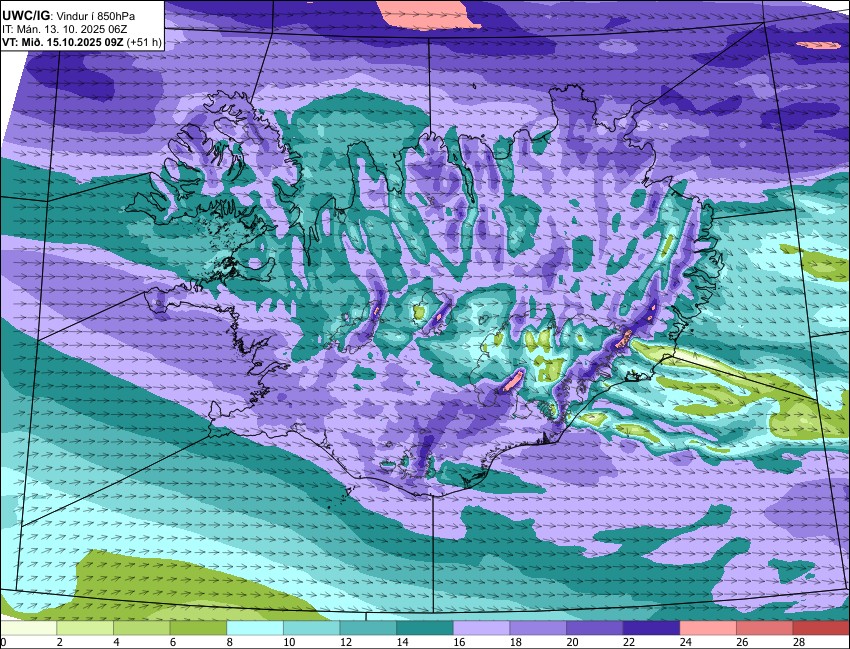Select the "8" legend scale number
The image size is (850, 649).
click(x=229, y=642)
